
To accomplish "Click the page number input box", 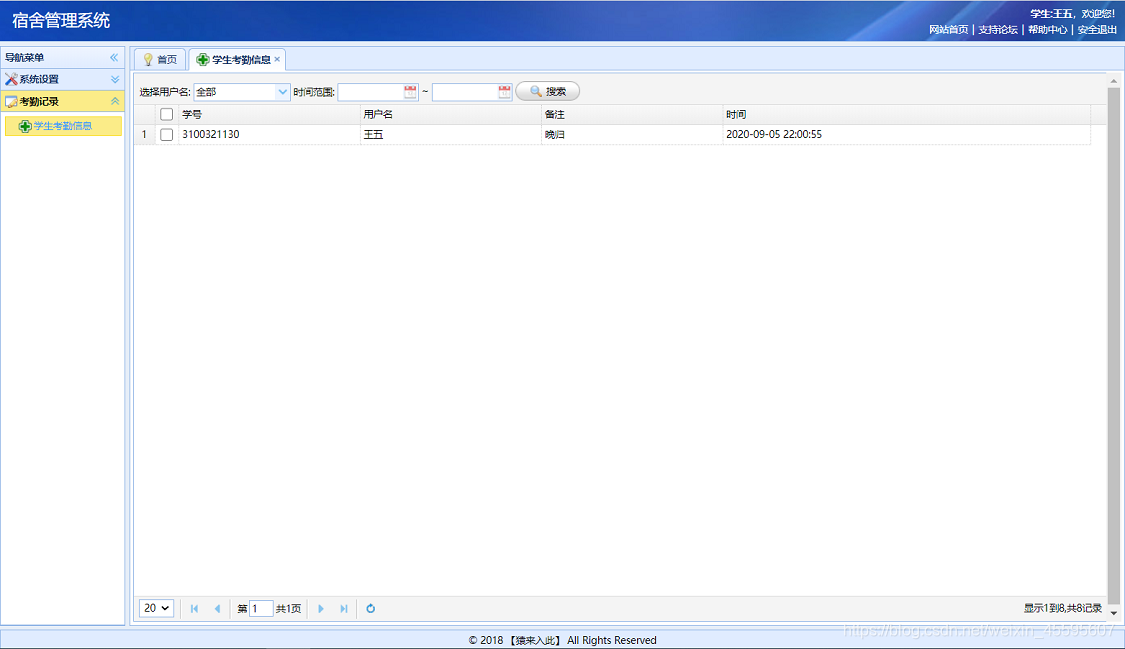I will 260,609.
